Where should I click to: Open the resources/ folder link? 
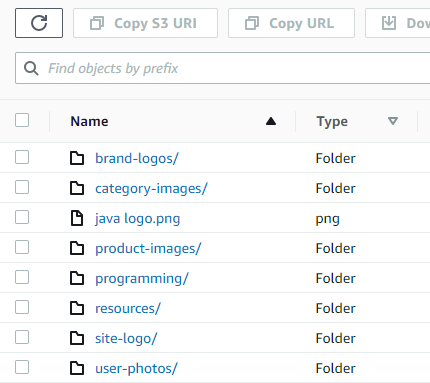(128, 308)
